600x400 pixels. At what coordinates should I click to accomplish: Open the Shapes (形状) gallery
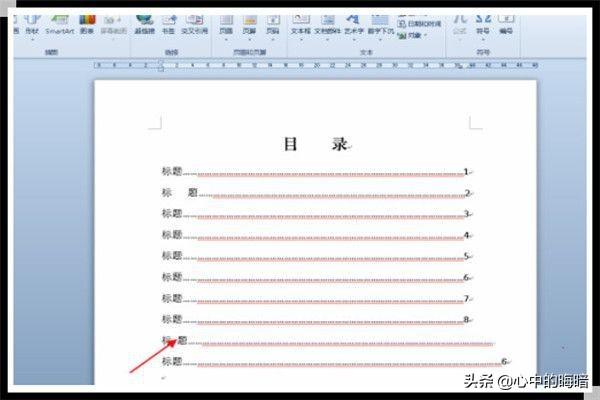click(x=32, y=26)
